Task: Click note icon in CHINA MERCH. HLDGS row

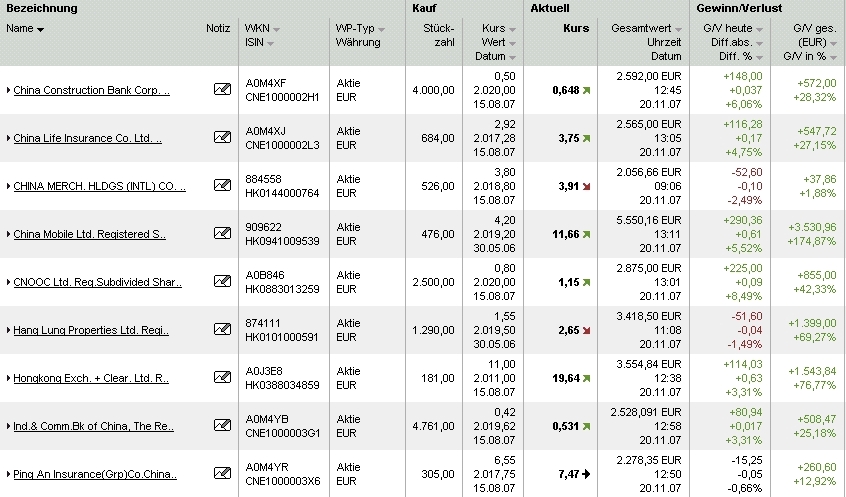Action: click(x=222, y=186)
